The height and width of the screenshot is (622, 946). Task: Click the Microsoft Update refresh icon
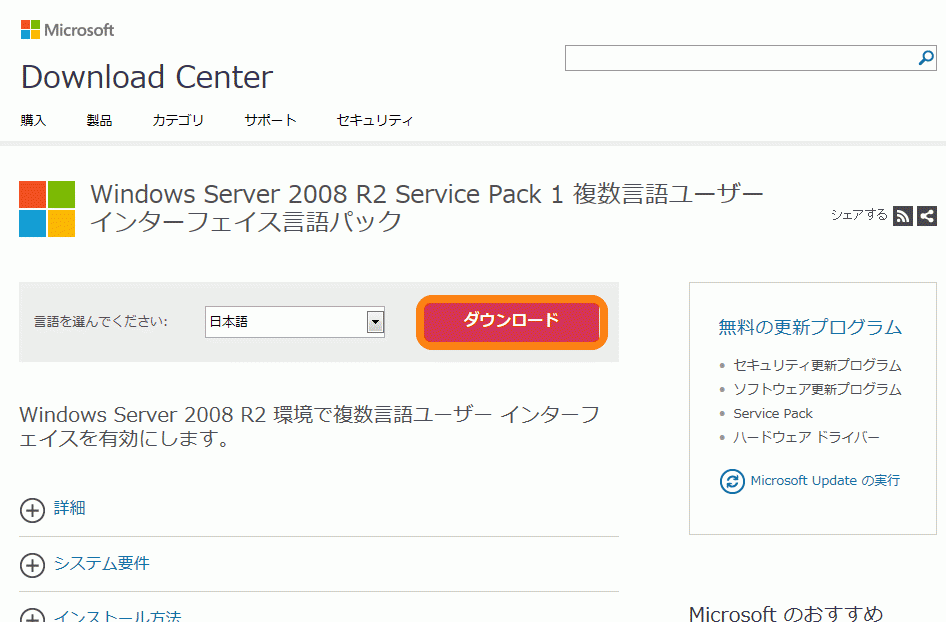coord(732,481)
